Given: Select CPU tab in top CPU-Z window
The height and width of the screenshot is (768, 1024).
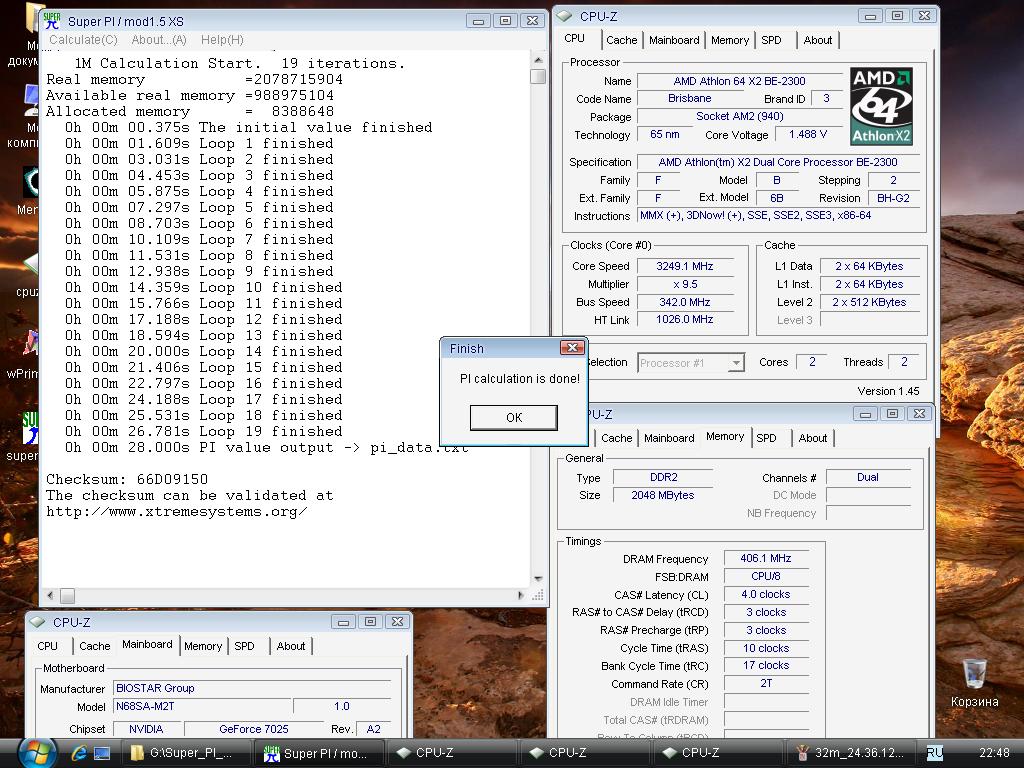Looking at the screenshot, I should point(575,39).
